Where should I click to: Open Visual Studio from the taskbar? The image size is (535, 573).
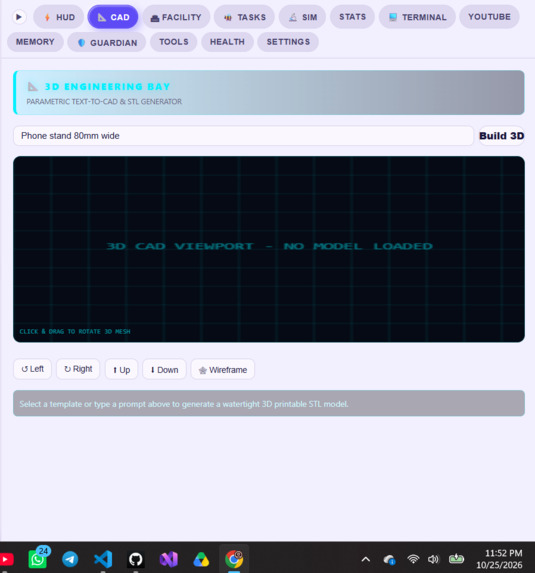point(168,559)
